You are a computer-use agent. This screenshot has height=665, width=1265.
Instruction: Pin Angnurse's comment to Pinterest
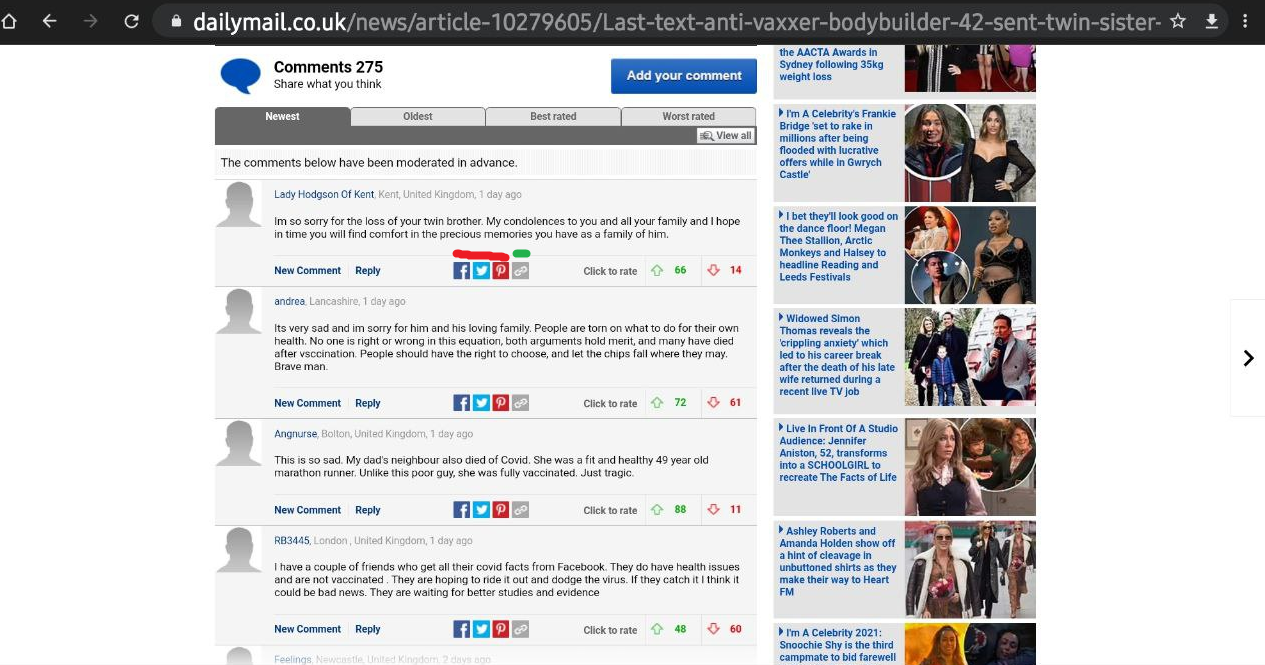500,509
